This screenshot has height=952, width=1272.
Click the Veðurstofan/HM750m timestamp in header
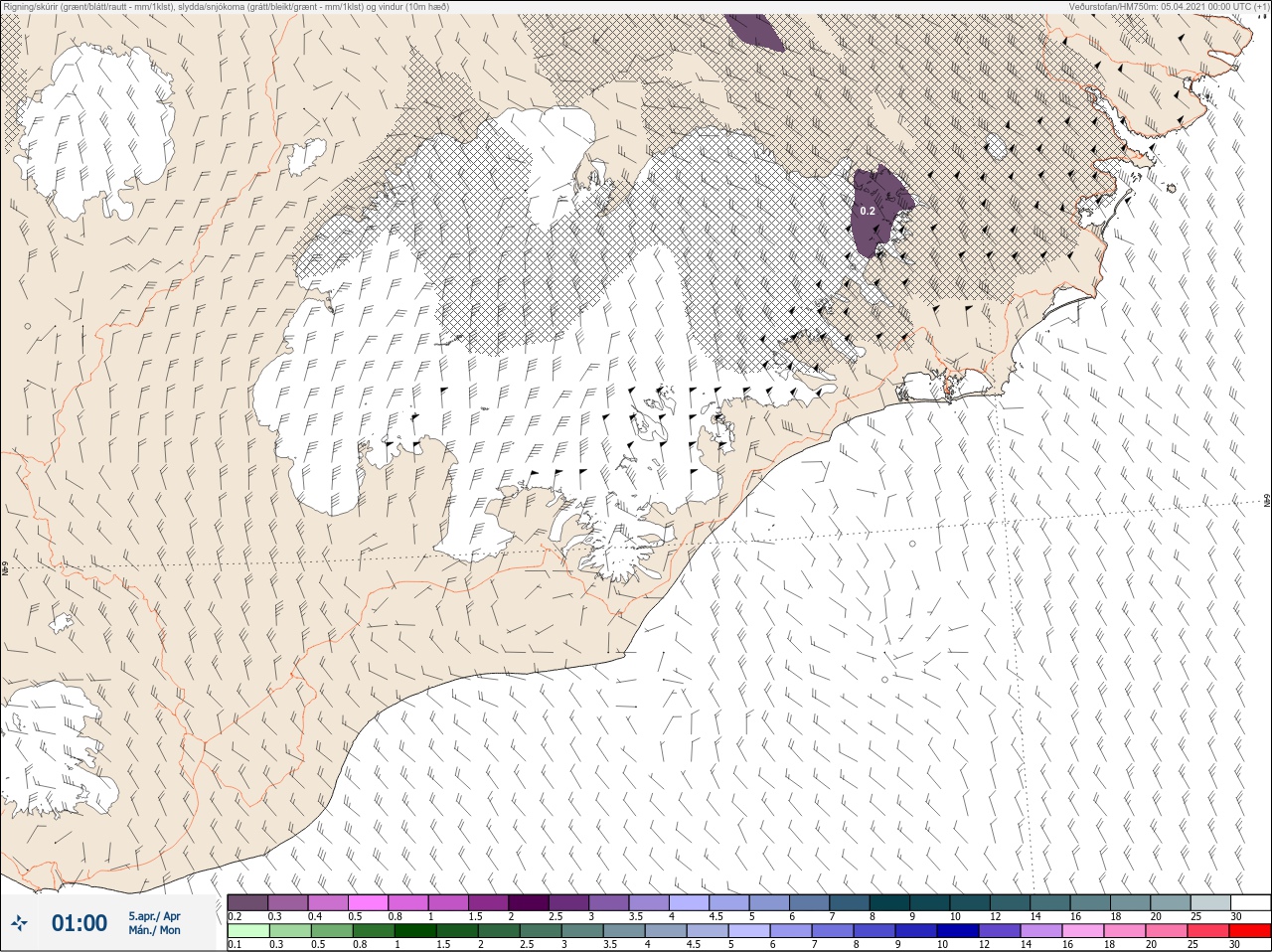tap(1169, 7)
